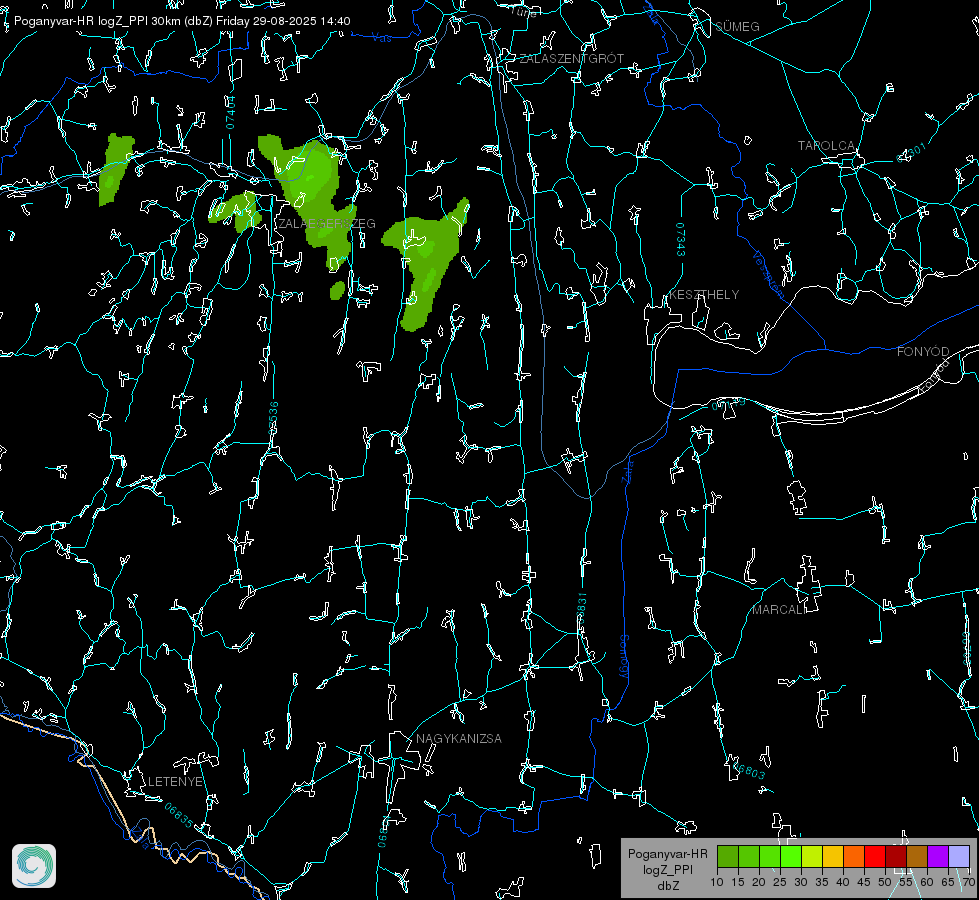Click the LETENYE city label

click(x=175, y=782)
